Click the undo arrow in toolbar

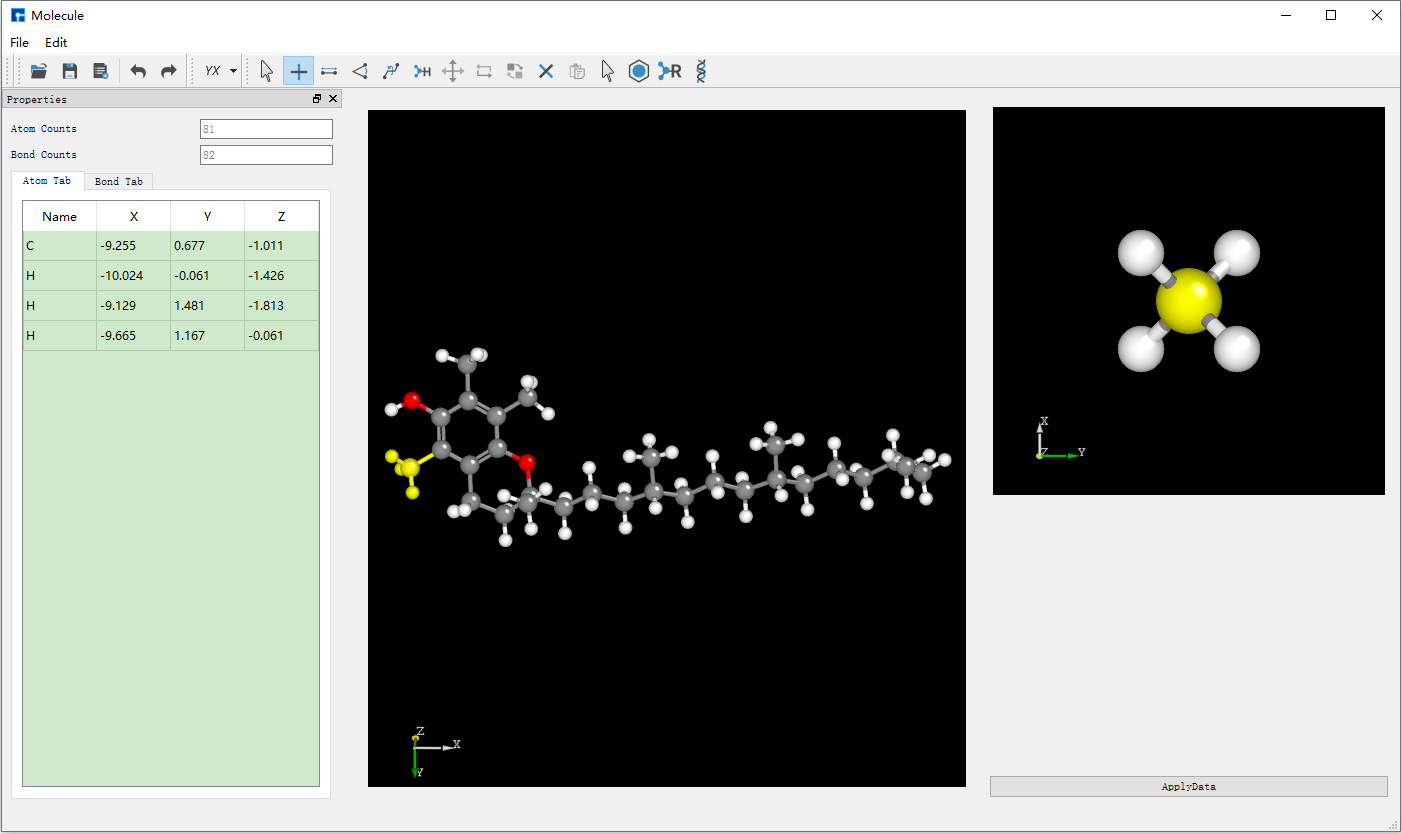(138, 71)
